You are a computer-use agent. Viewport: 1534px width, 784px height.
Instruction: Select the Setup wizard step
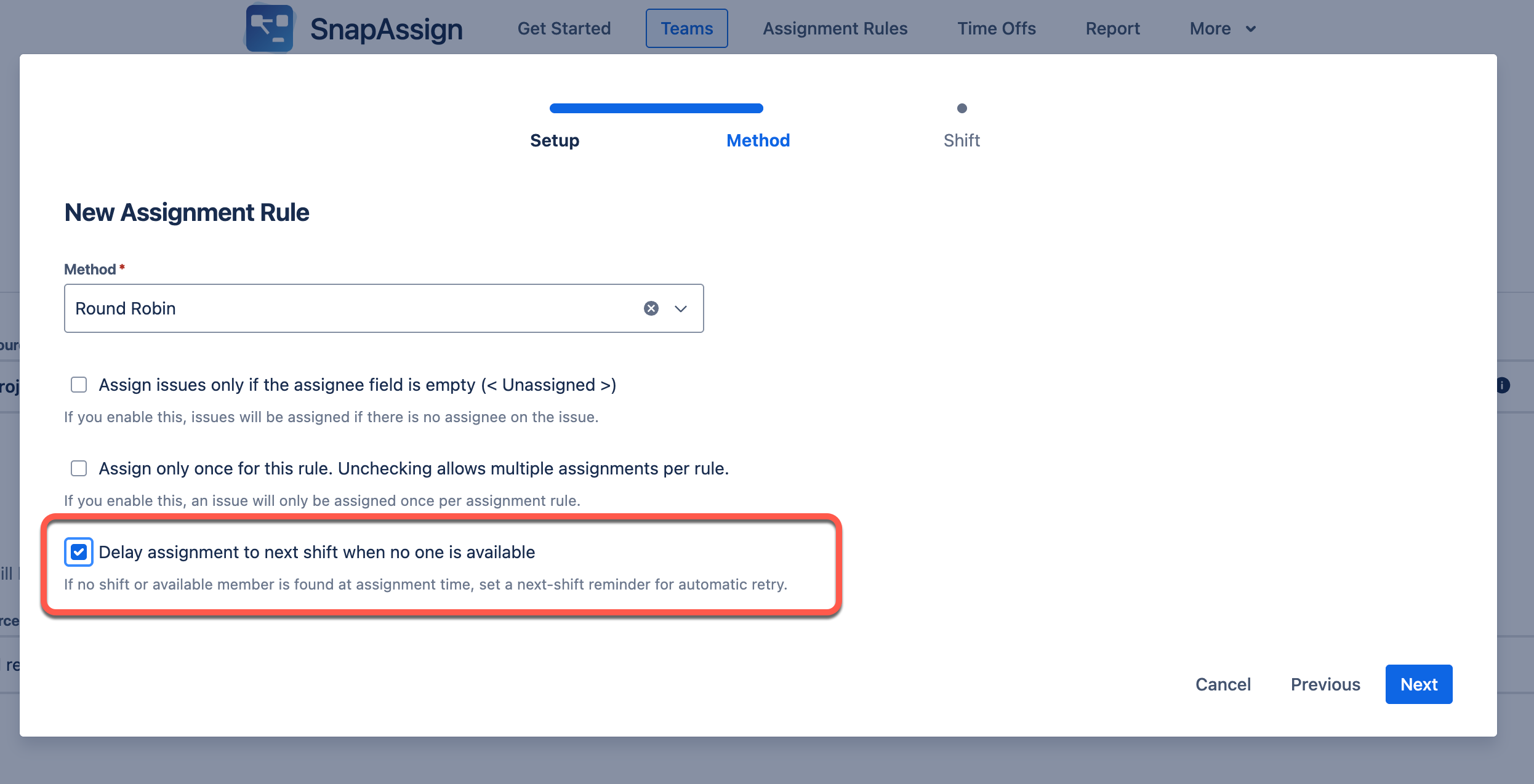point(555,140)
